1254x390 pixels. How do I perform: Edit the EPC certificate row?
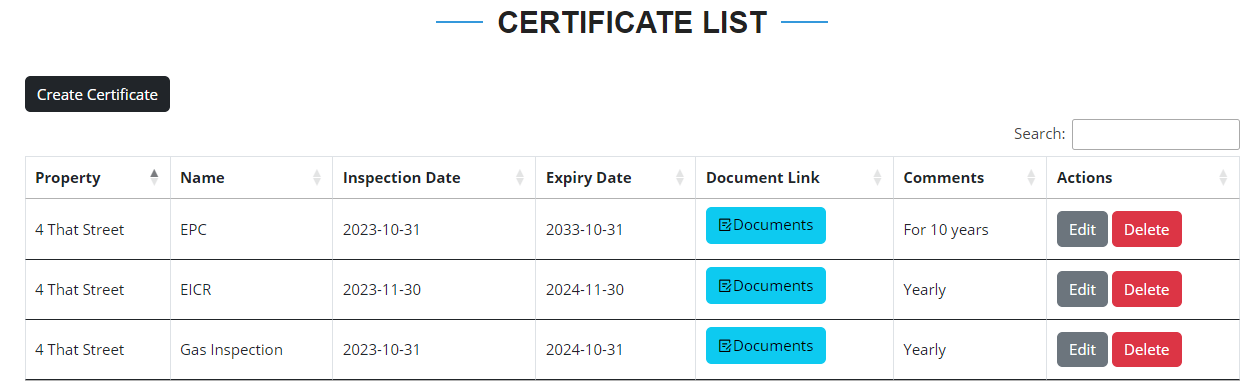[1082, 229]
